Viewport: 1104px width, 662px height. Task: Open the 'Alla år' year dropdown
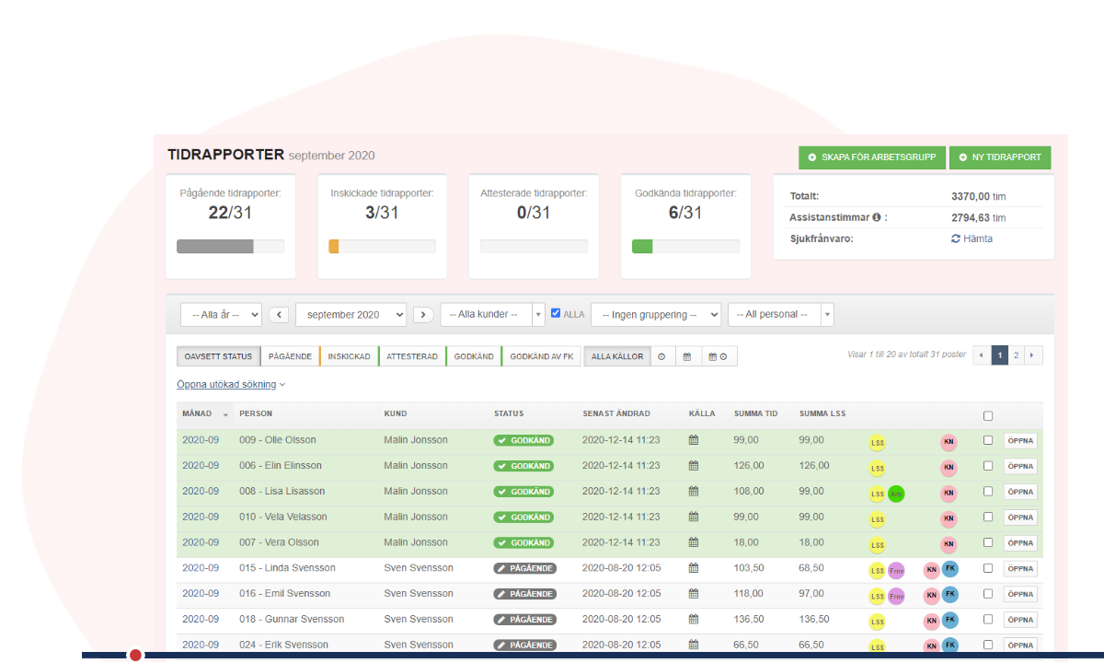pyautogui.click(x=221, y=314)
